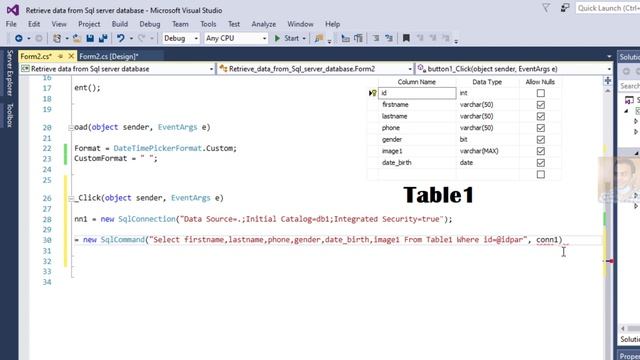Start debugging with the Start button
The image size is (640, 360).
pyautogui.click(x=287, y=38)
